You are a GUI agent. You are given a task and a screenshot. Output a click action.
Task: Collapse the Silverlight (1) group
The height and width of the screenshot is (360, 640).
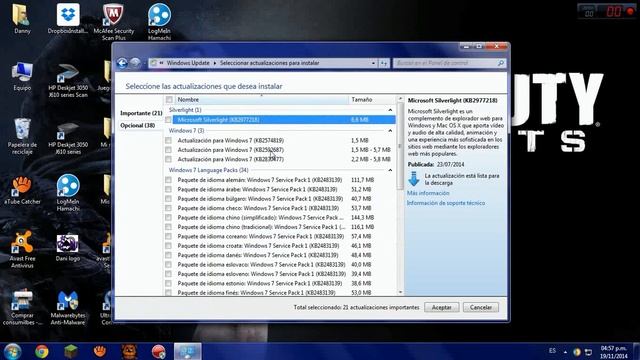(390, 110)
